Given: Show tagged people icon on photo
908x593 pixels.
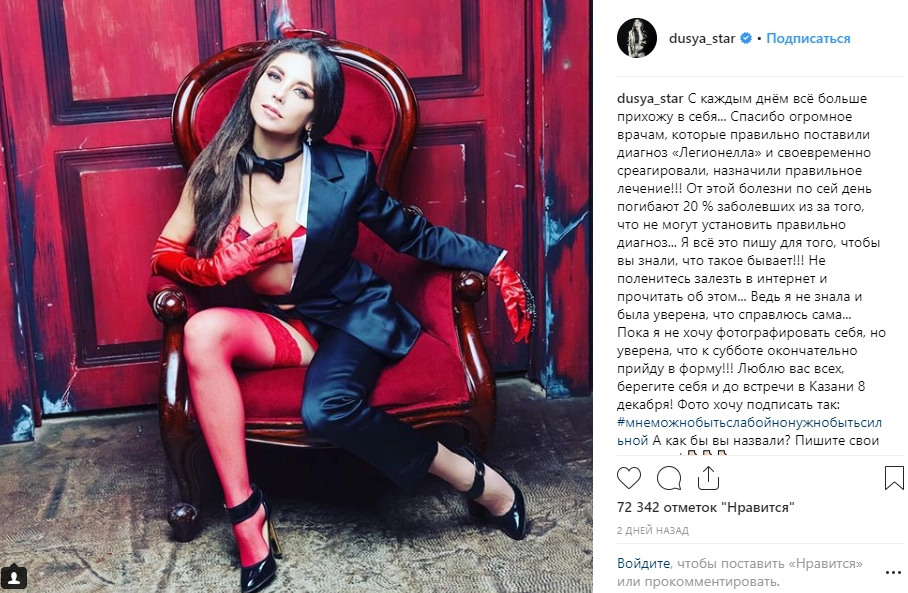Looking at the screenshot, I should [14, 577].
